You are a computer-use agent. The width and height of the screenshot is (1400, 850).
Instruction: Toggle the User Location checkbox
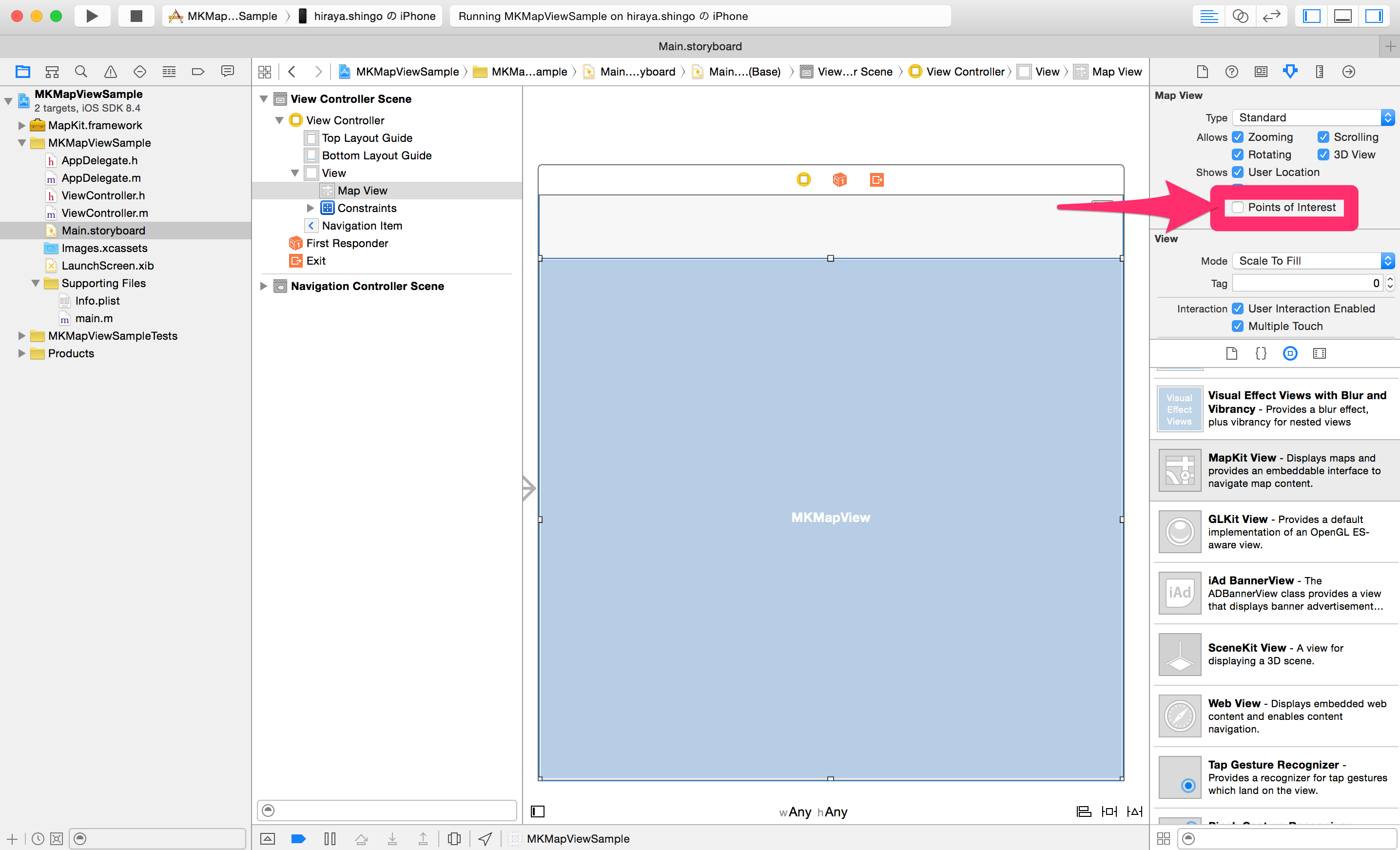click(x=1238, y=172)
